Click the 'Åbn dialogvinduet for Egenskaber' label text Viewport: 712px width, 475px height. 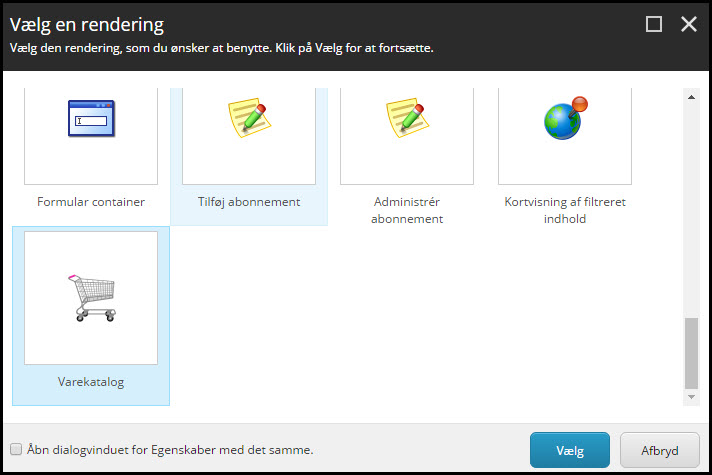pos(170,450)
